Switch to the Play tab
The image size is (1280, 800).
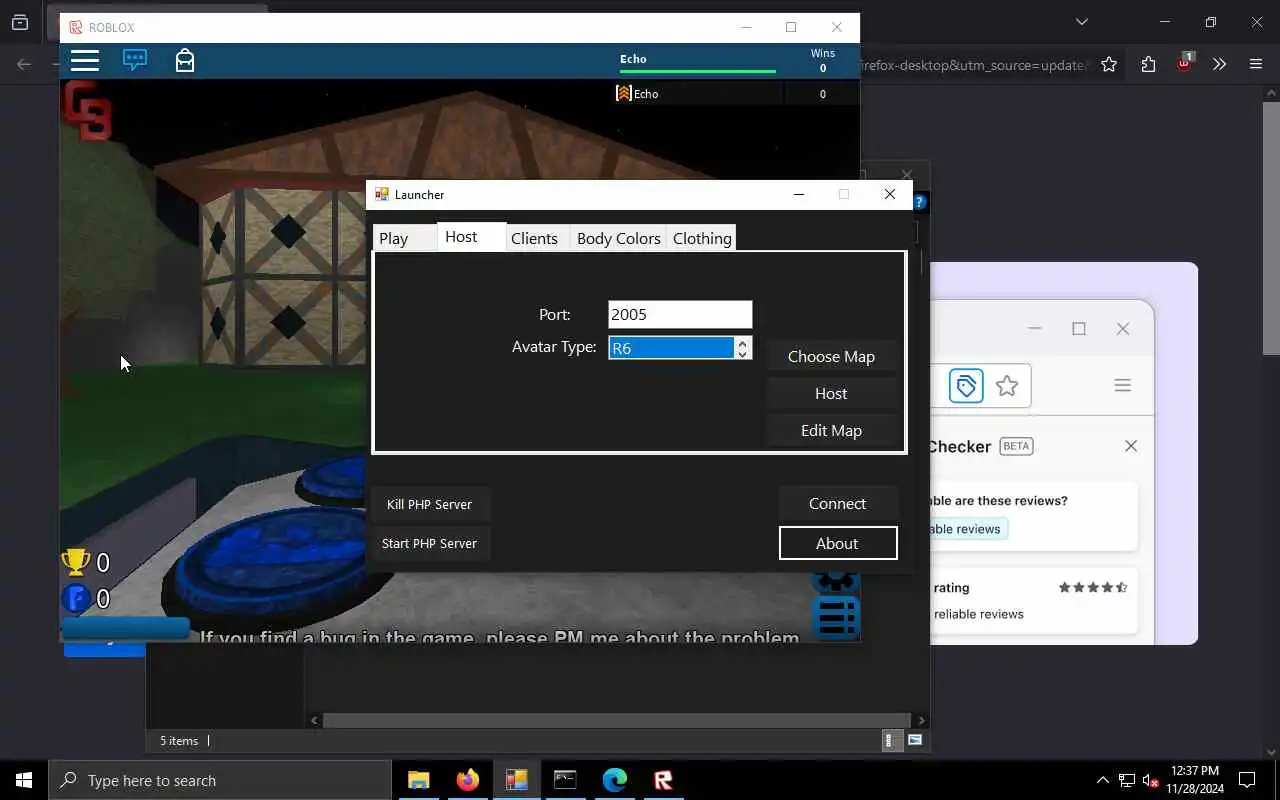point(405,238)
